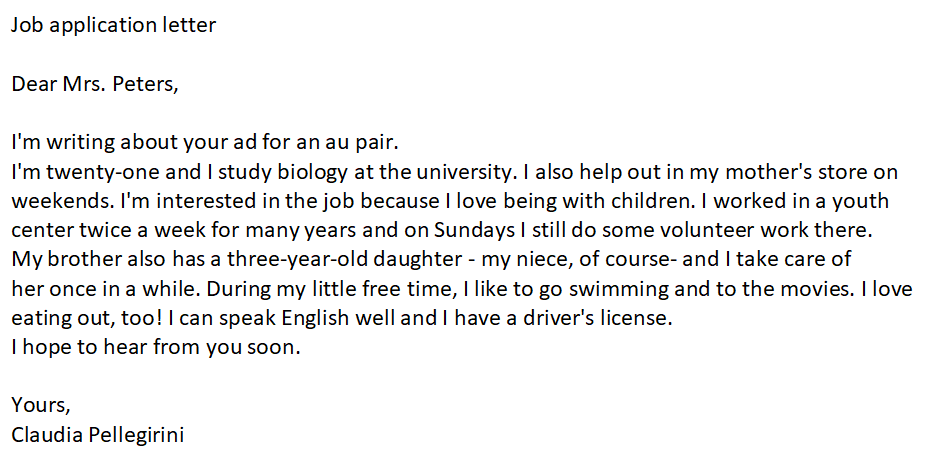Click the word 'children'
Image resolution: width=941 pixels, height=459 pixels.
coord(646,202)
